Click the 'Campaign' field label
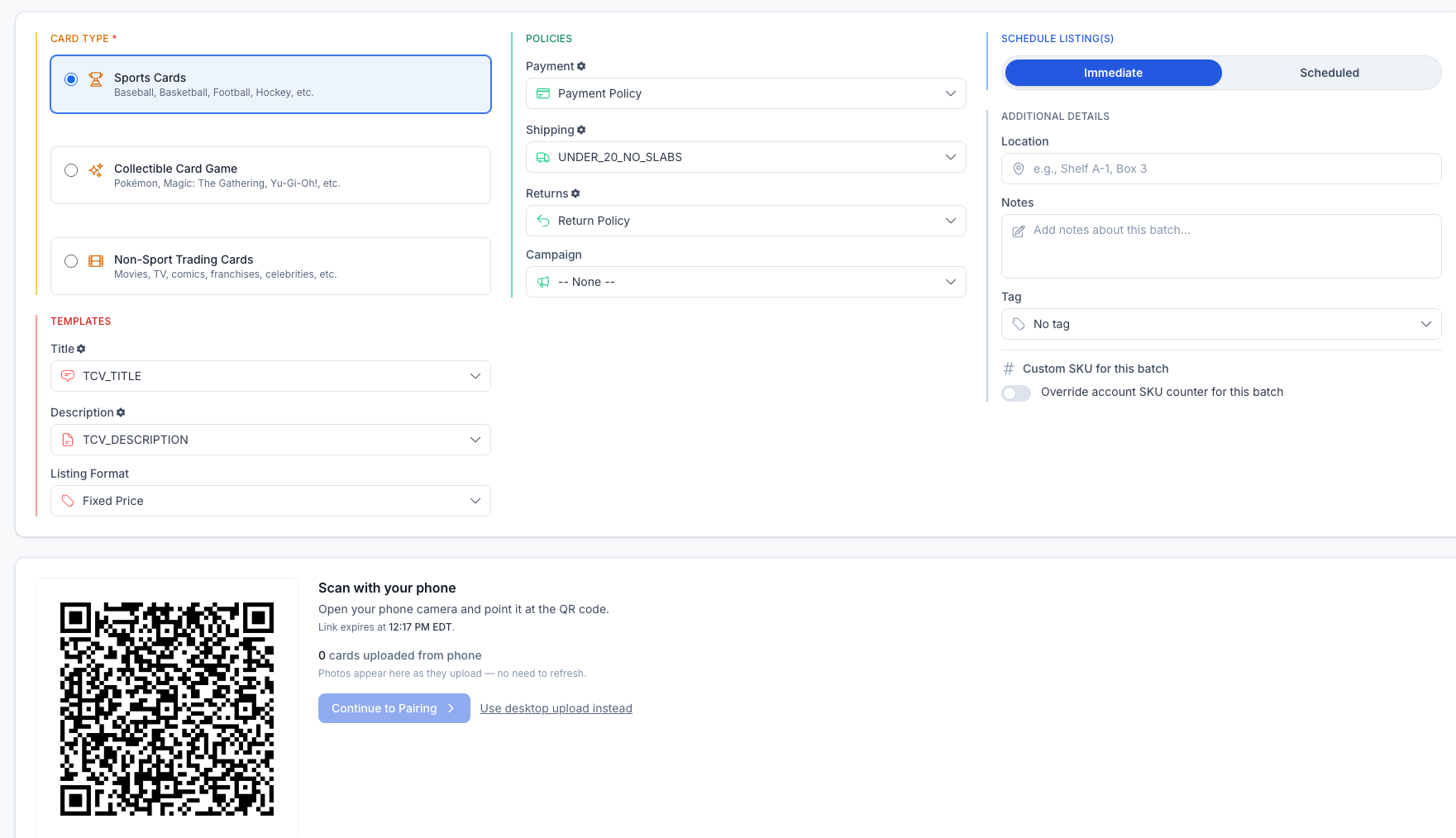1456x838 pixels. point(554,255)
